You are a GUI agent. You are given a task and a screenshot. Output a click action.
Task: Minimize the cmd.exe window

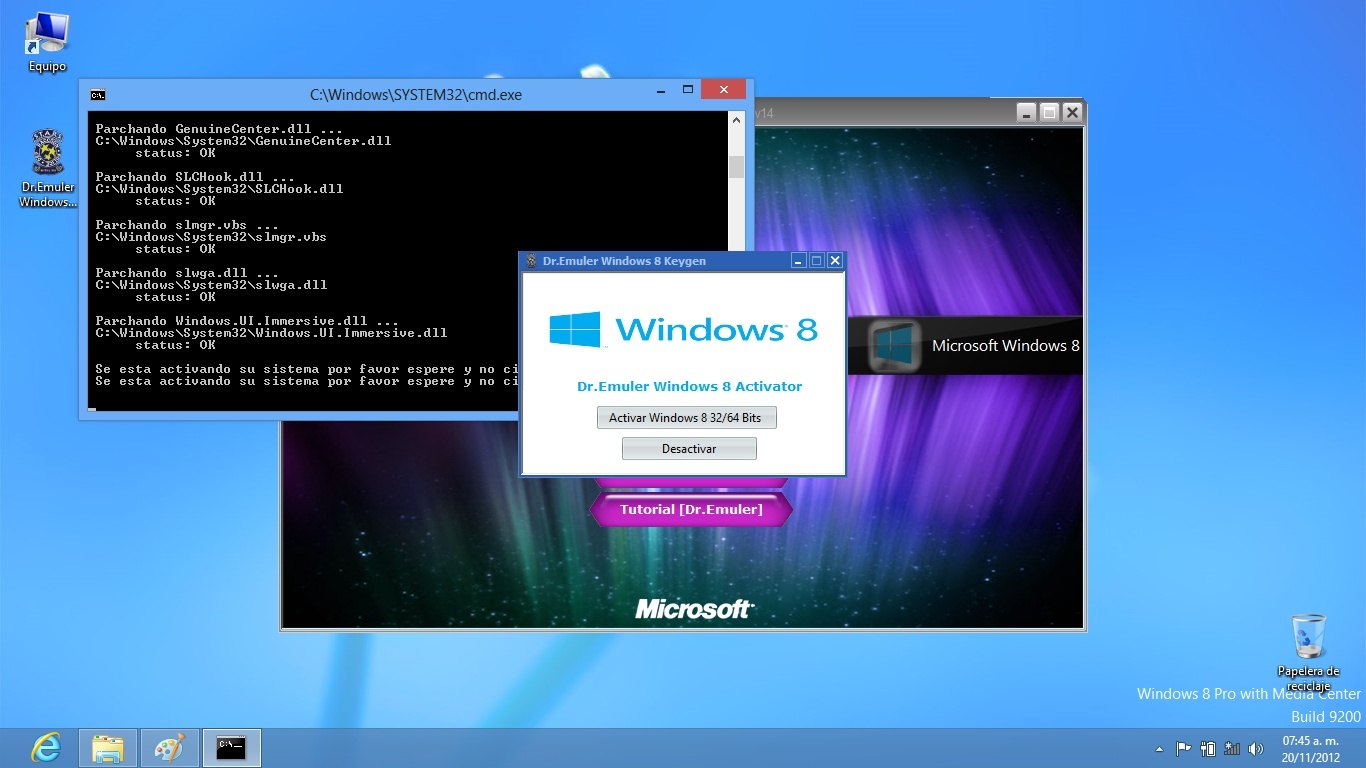[662, 90]
